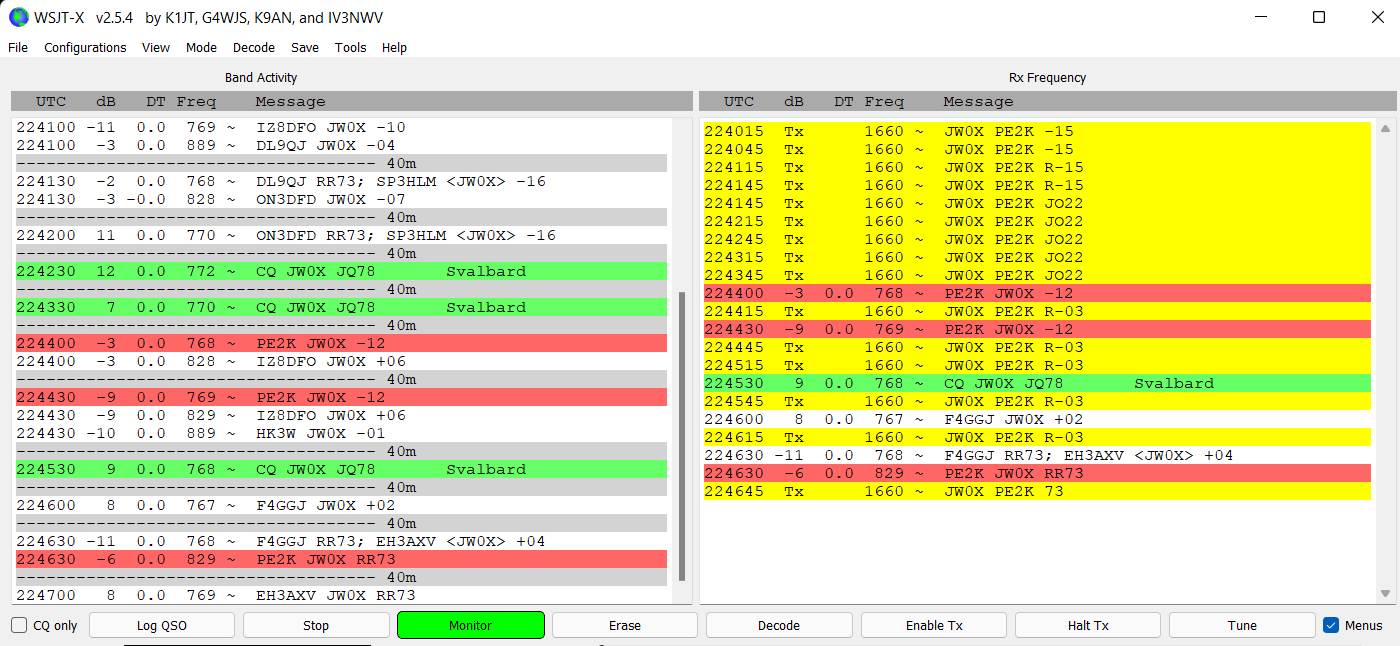Click the Log QSO button
Viewport: 1400px width, 646px height.
pyautogui.click(x=162, y=625)
